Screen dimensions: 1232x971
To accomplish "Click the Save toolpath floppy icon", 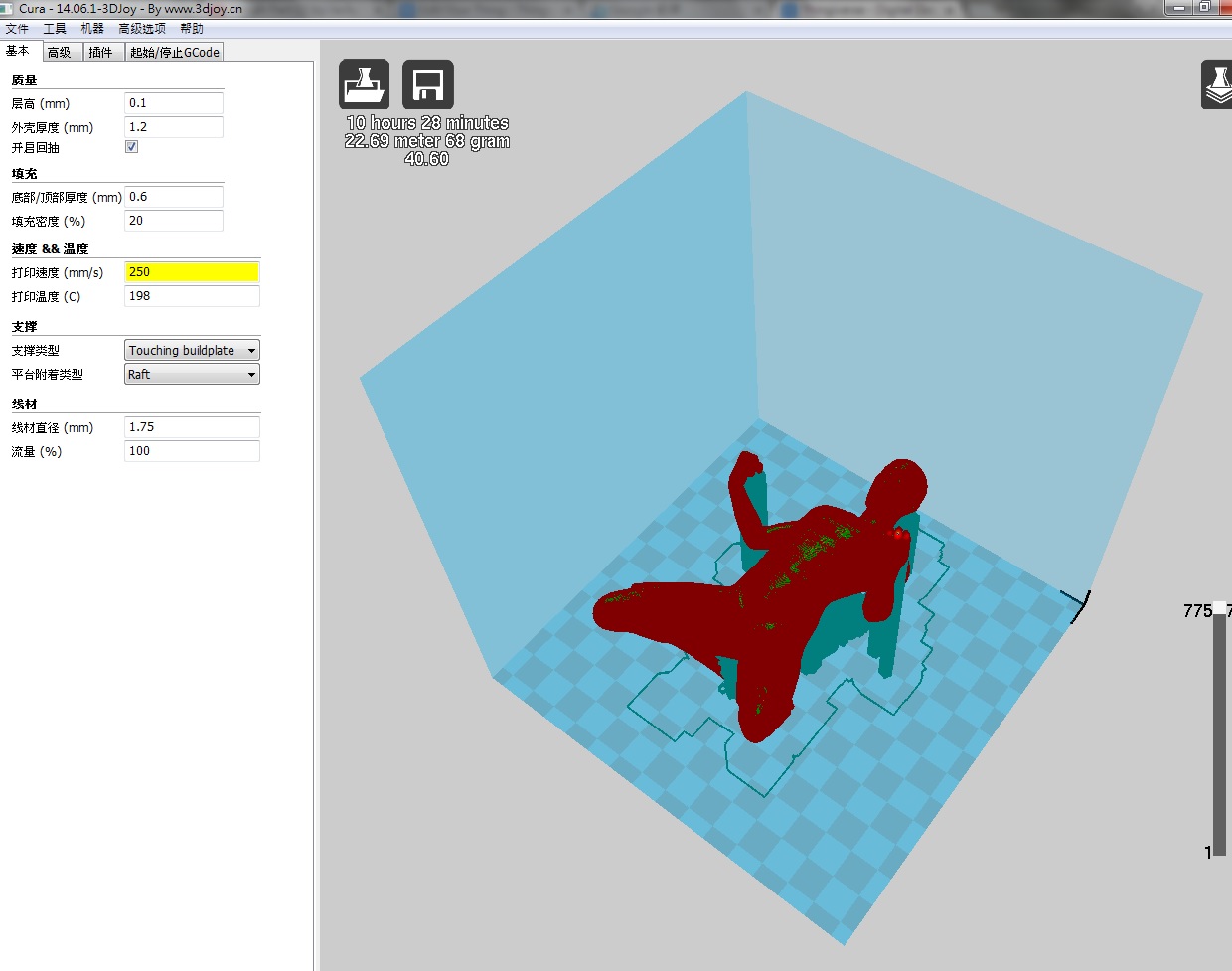I will point(428,84).
